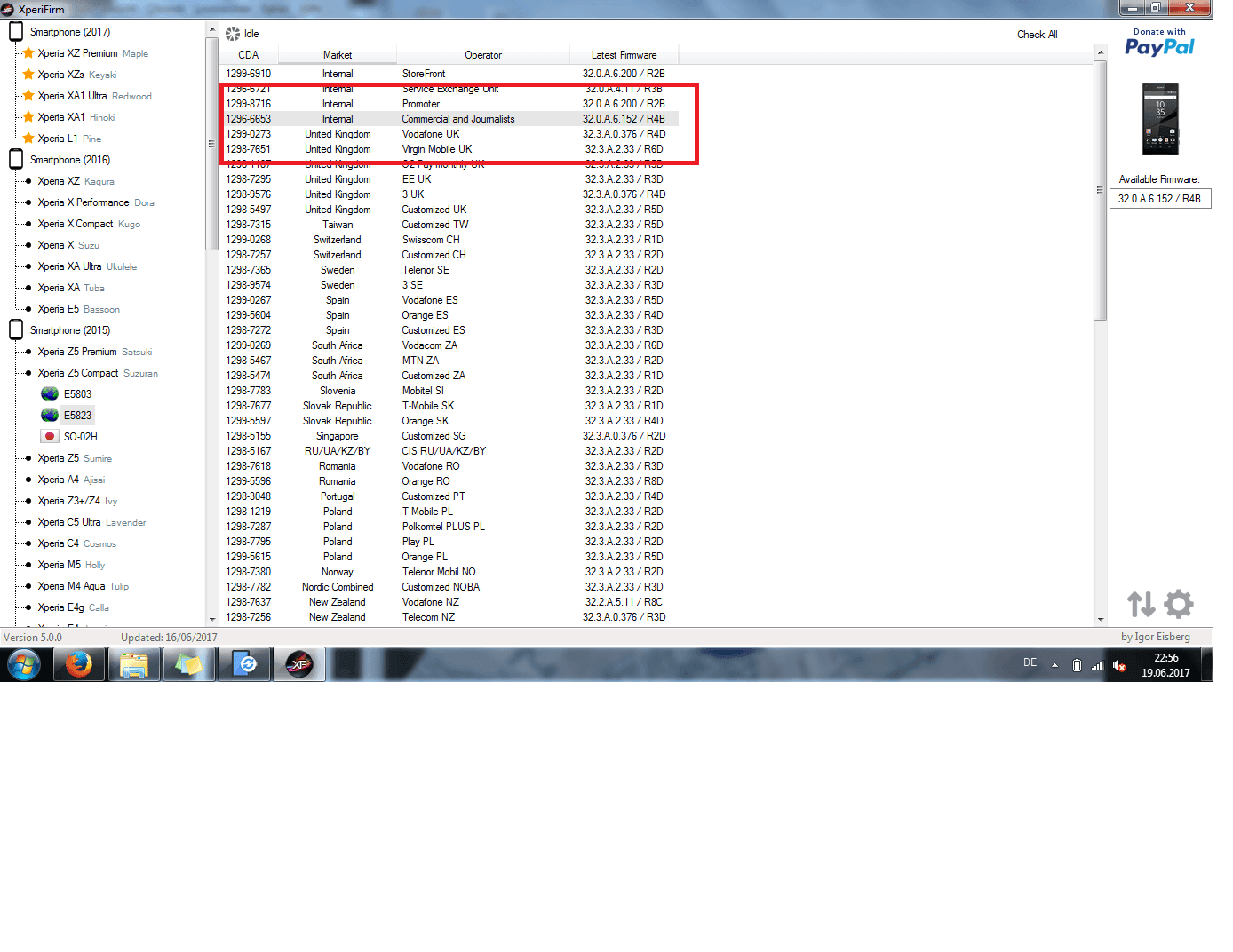Click the Check All button

click(1037, 35)
